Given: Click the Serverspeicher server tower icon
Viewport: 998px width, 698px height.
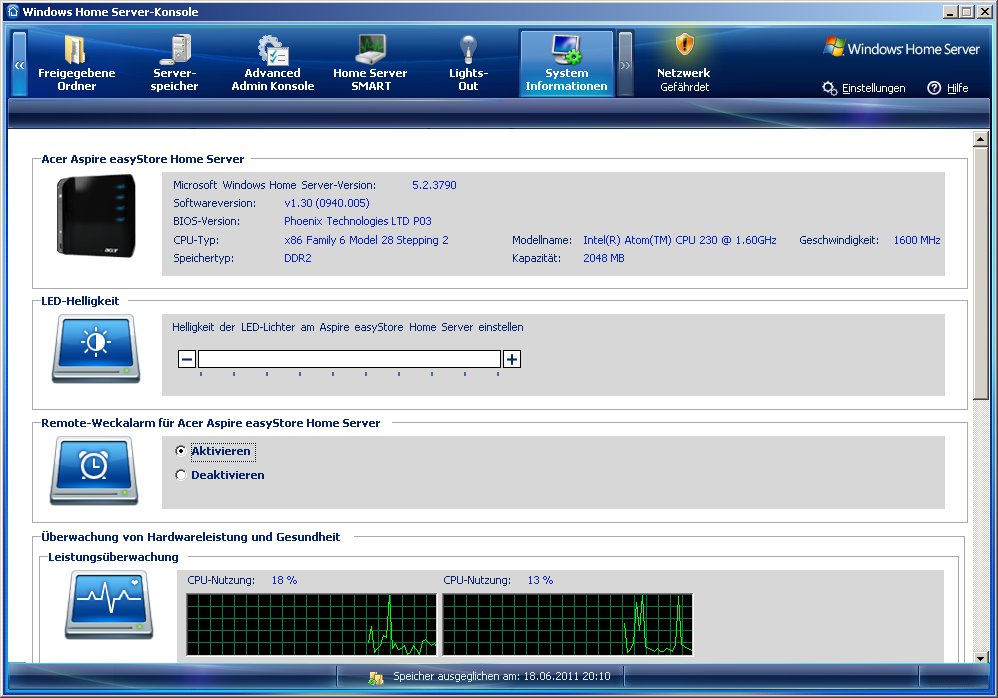Looking at the screenshot, I should [176, 49].
